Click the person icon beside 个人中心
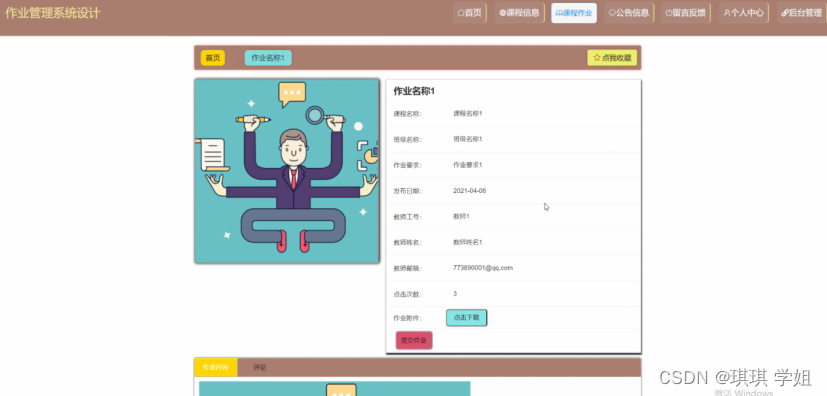The width and height of the screenshot is (827, 396). point(727,13)
